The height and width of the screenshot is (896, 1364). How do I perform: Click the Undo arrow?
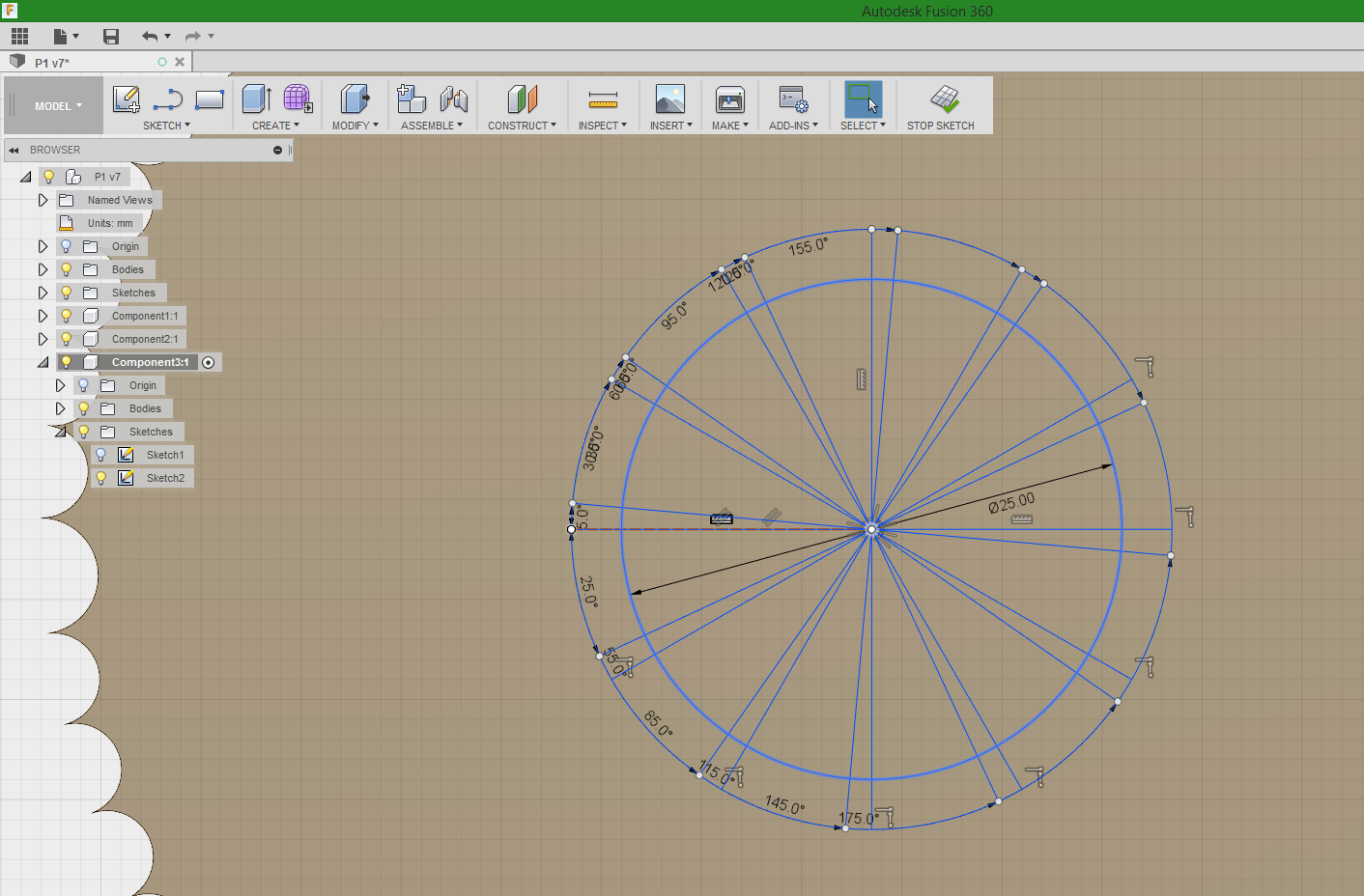pos(150,37)
